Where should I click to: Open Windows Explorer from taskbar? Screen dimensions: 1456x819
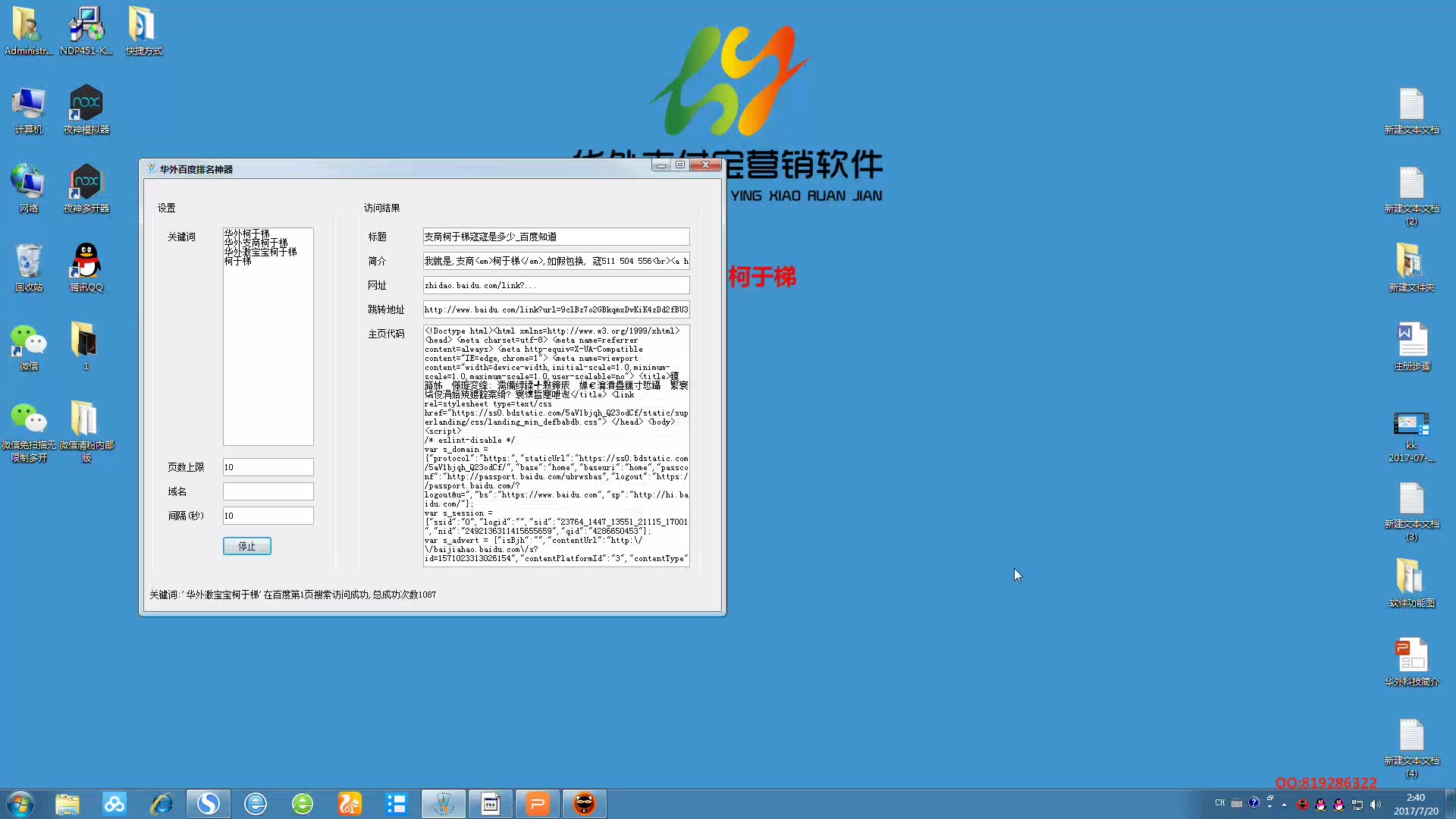(67, 804)
